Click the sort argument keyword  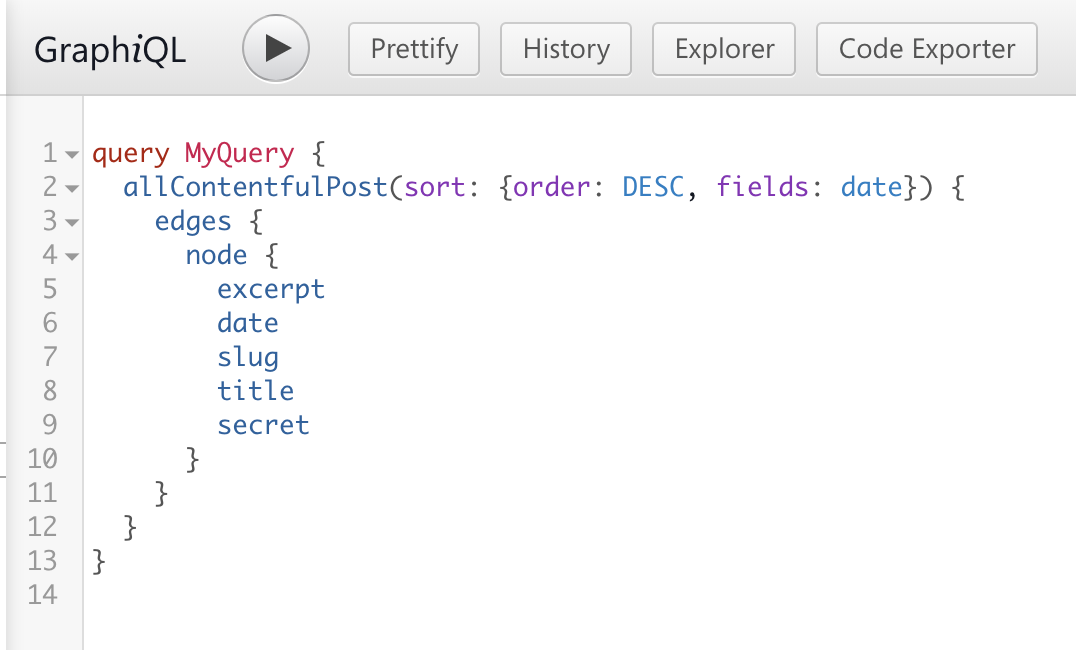coord(434,187)
